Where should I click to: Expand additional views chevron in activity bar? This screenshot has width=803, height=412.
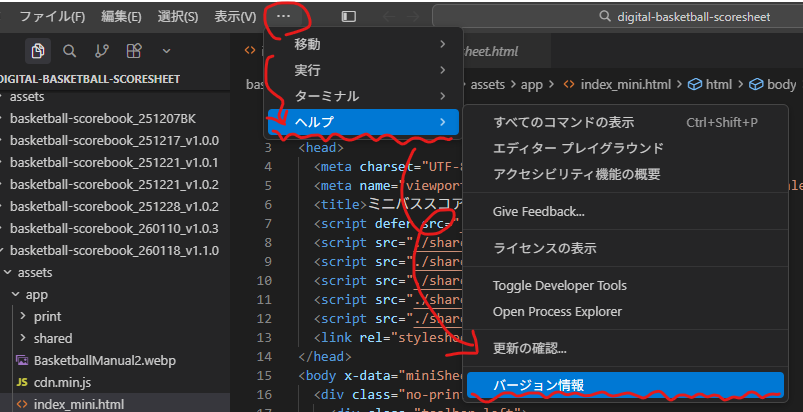(166, 51)
